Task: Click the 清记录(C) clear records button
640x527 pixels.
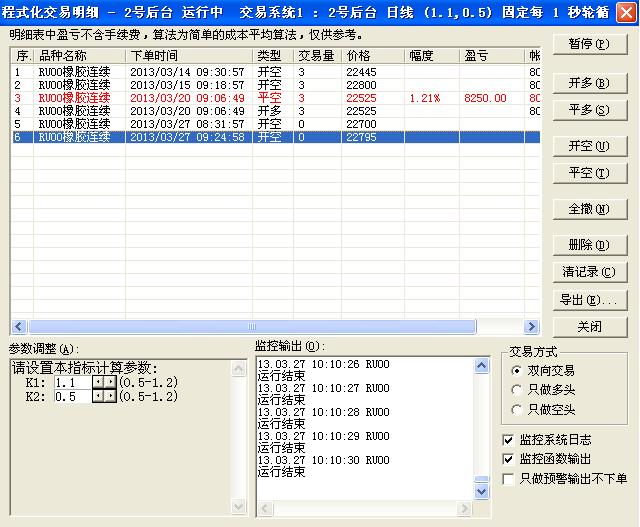Action: pos(589,272)
